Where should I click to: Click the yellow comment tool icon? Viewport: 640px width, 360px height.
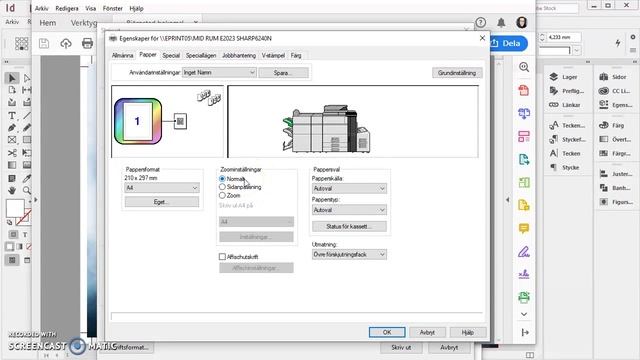click(524, 229)
